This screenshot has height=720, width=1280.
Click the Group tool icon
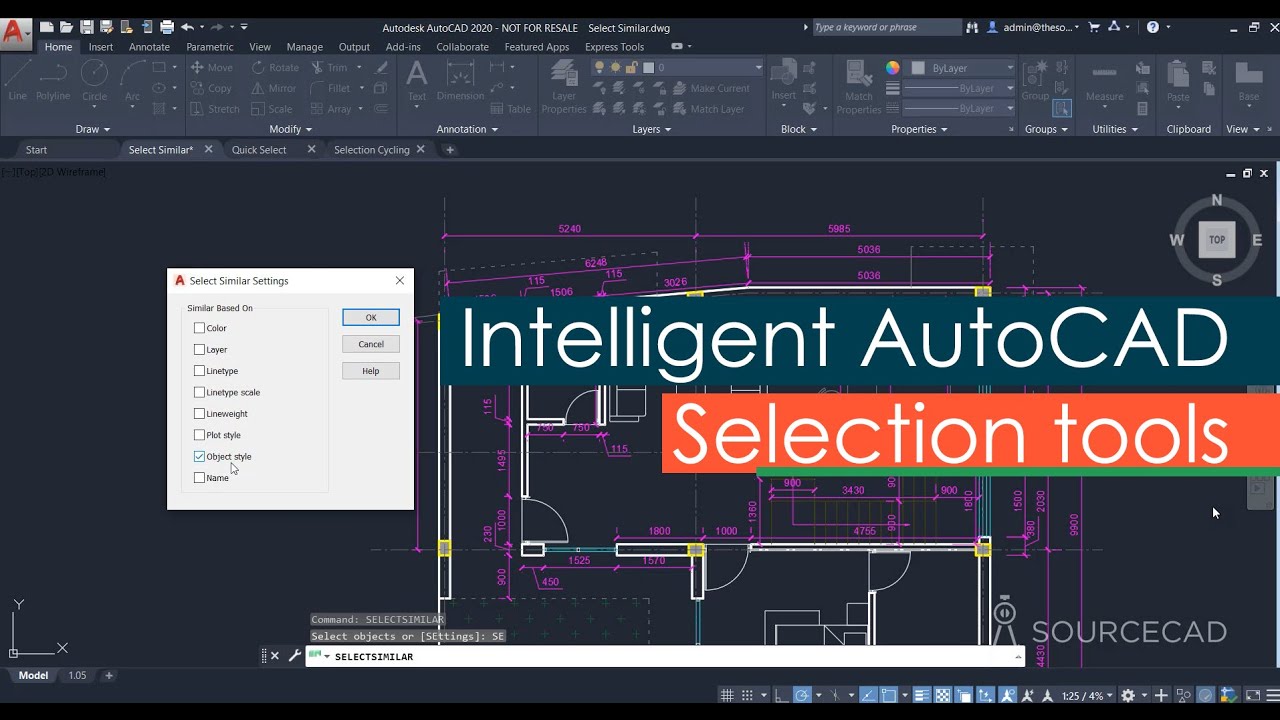click(x=1035, y=80)
